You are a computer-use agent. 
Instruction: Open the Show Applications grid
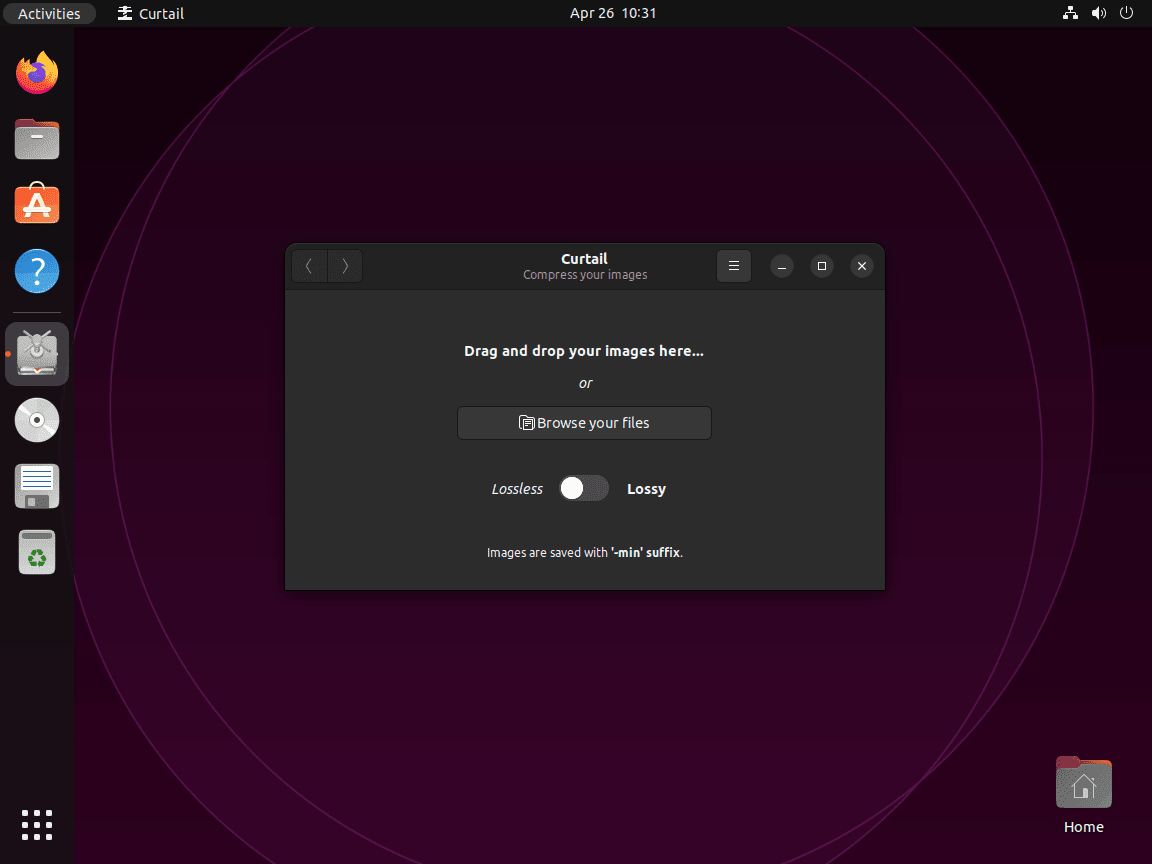(x=36, y=824)
